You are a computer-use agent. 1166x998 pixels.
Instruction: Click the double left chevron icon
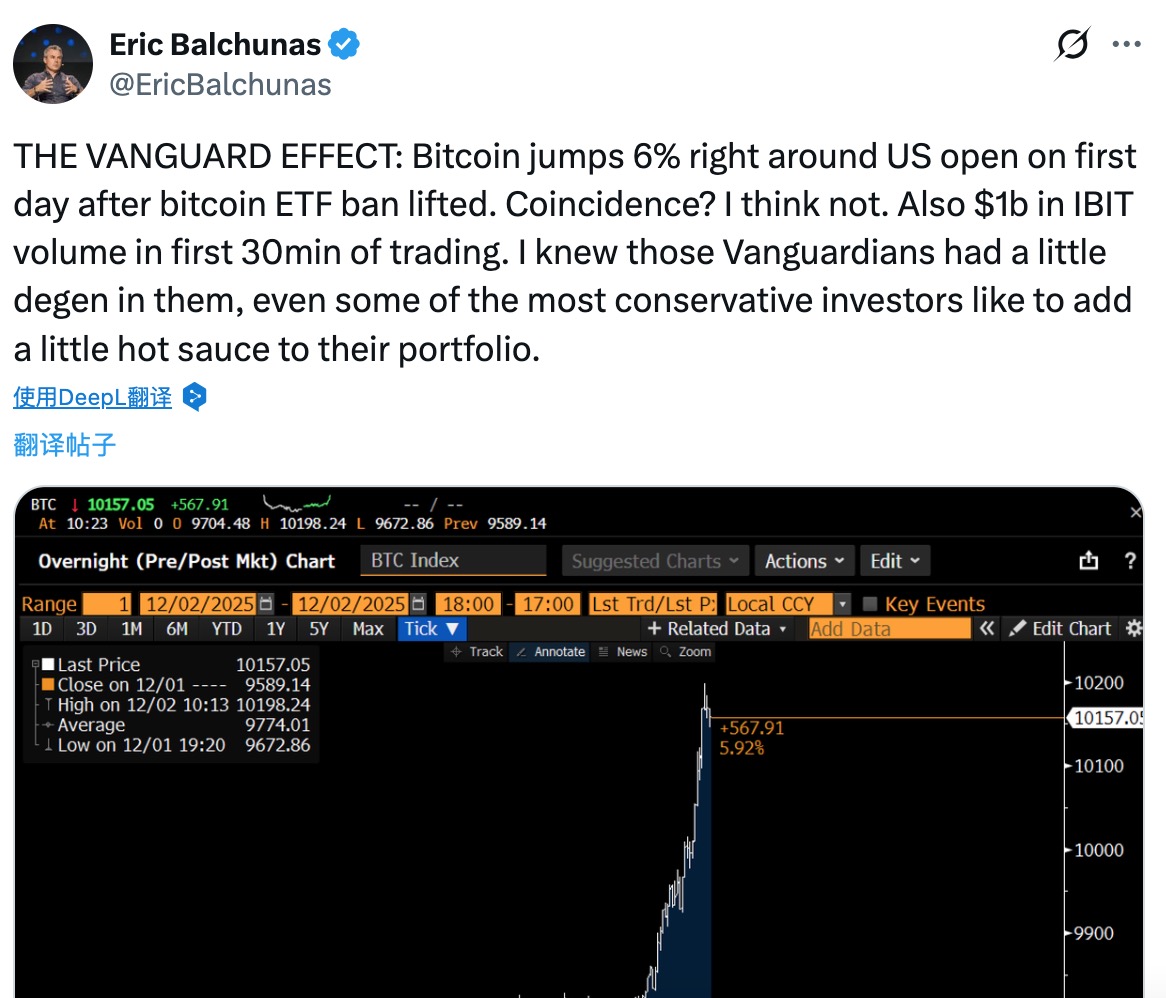pos(987,629)
